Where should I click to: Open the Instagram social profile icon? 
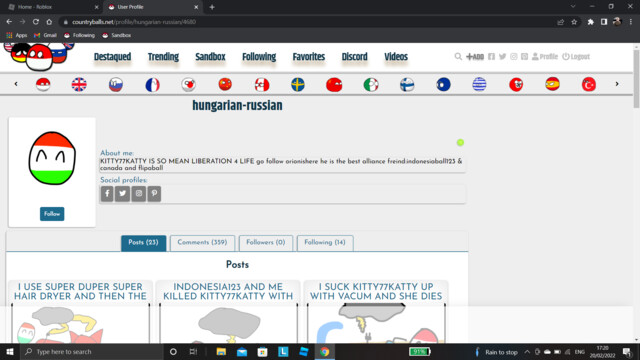[139, 193]
